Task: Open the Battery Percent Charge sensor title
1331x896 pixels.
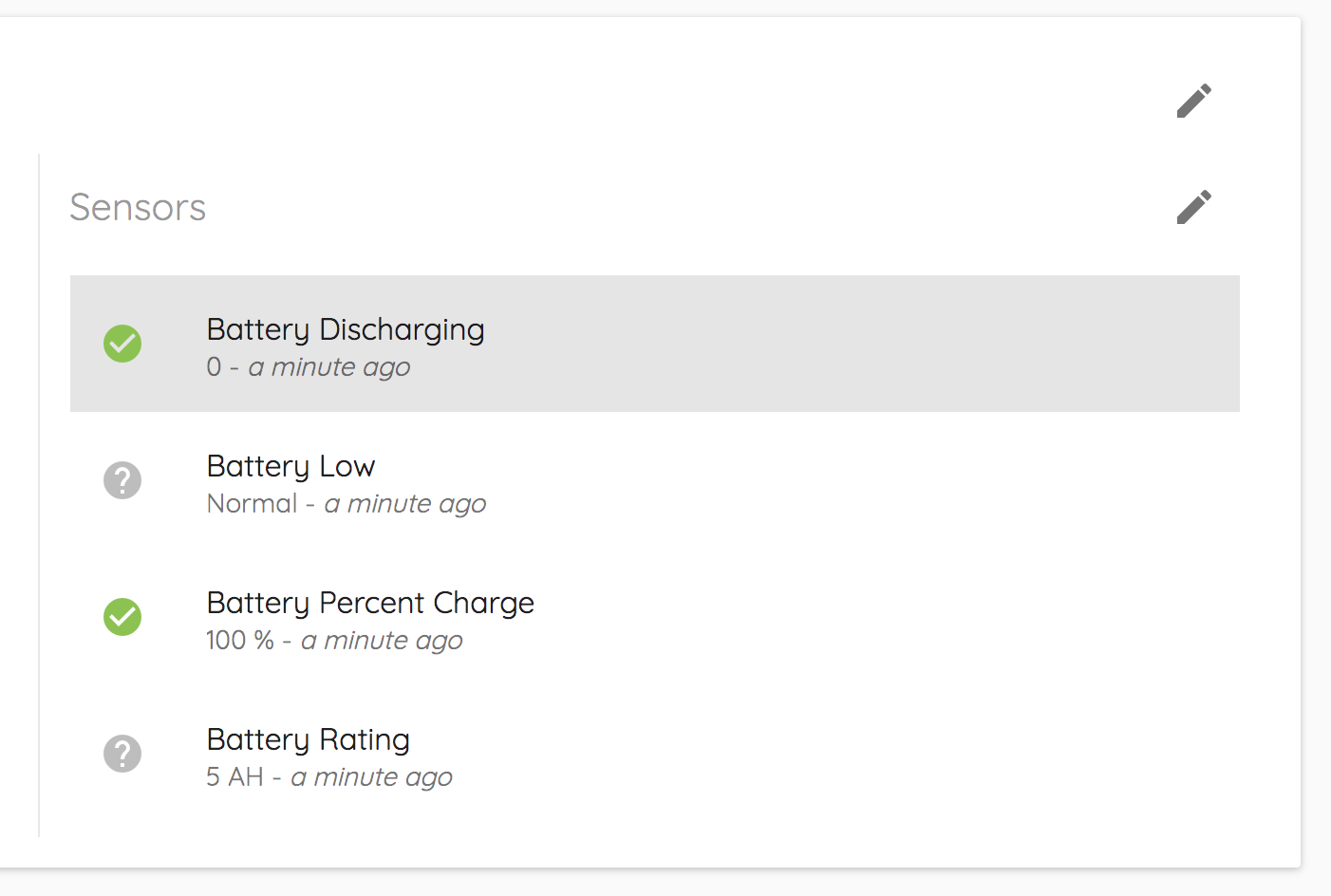Action: coord(370,603)
